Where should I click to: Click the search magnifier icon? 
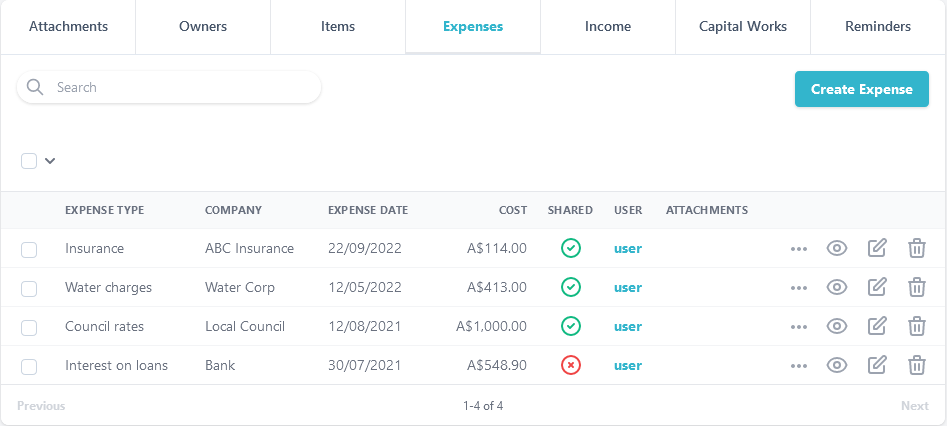click(36, 88)
